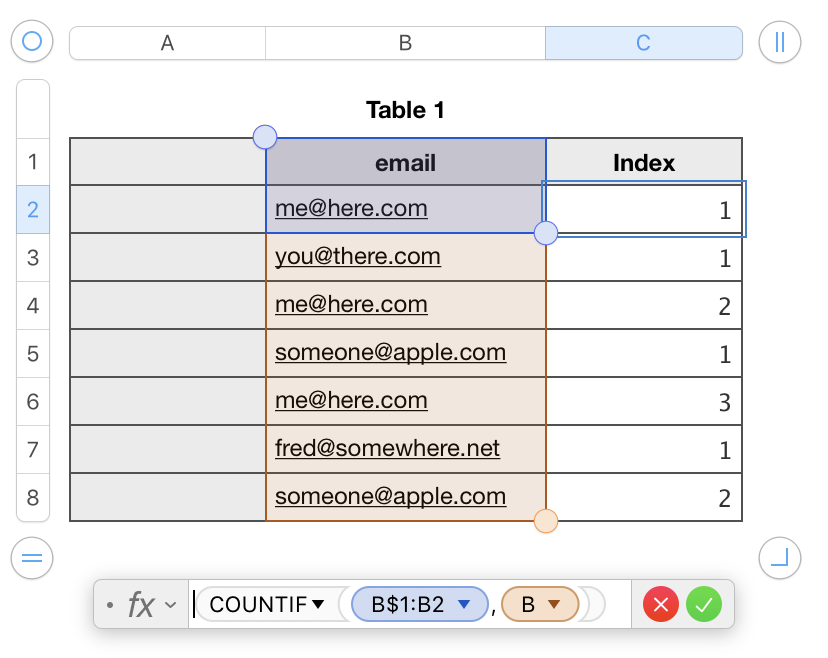The width and height of the screenshot is (828, 658).
Task: Open the fx function chevron menu
Action: [x=170, y=605]
